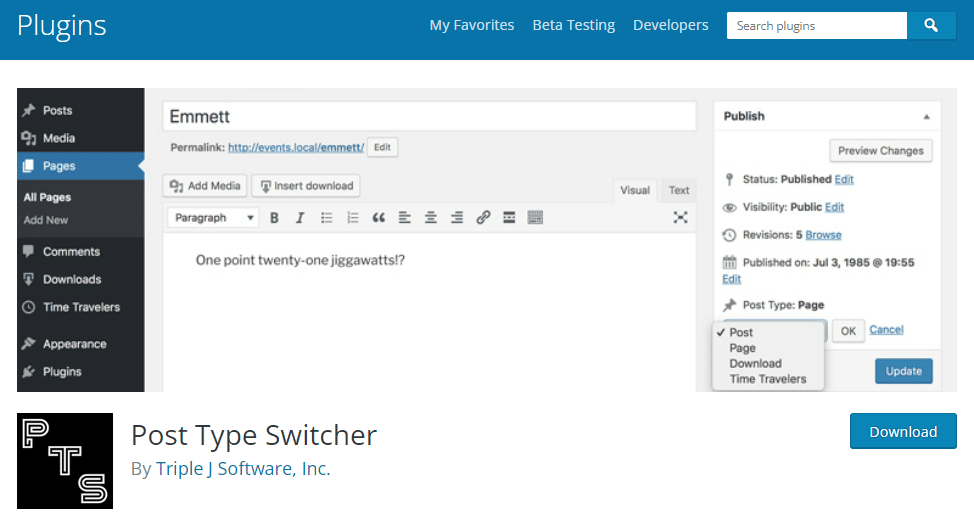Screen dimensions: 974x526
Task: Switch to the Visual editor tab
Action: point(635,191)
